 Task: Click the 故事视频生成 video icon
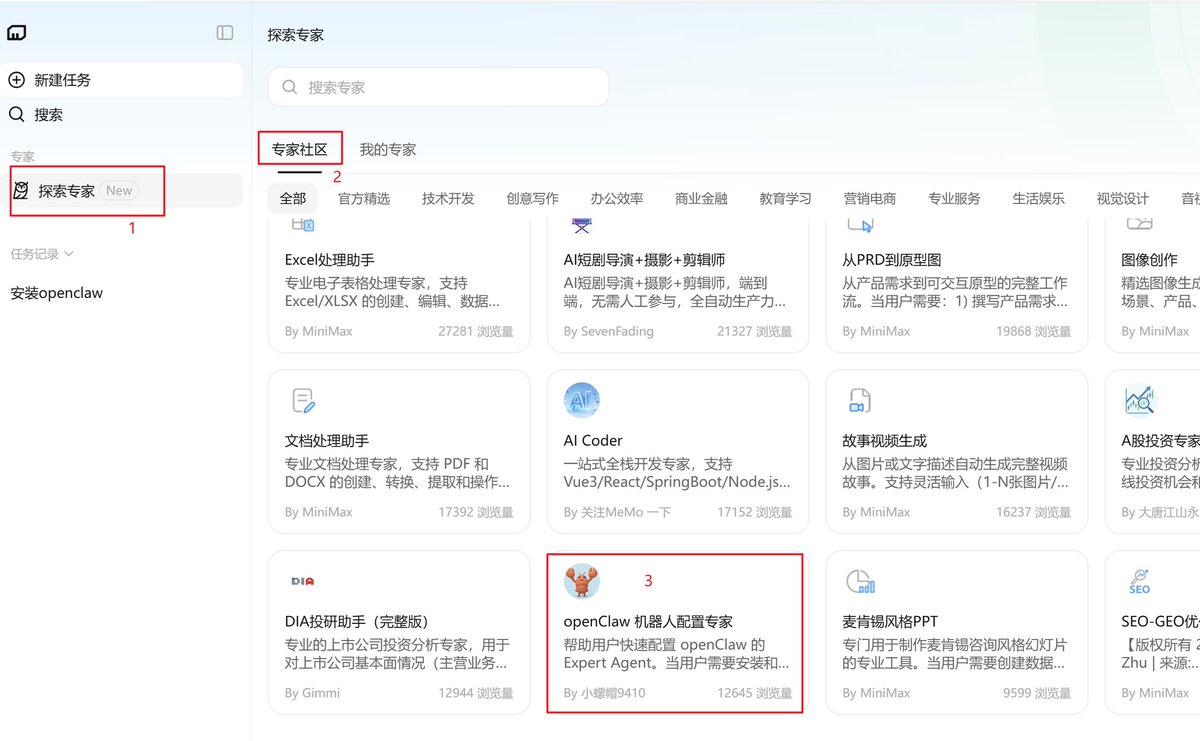tap(859, 401)
